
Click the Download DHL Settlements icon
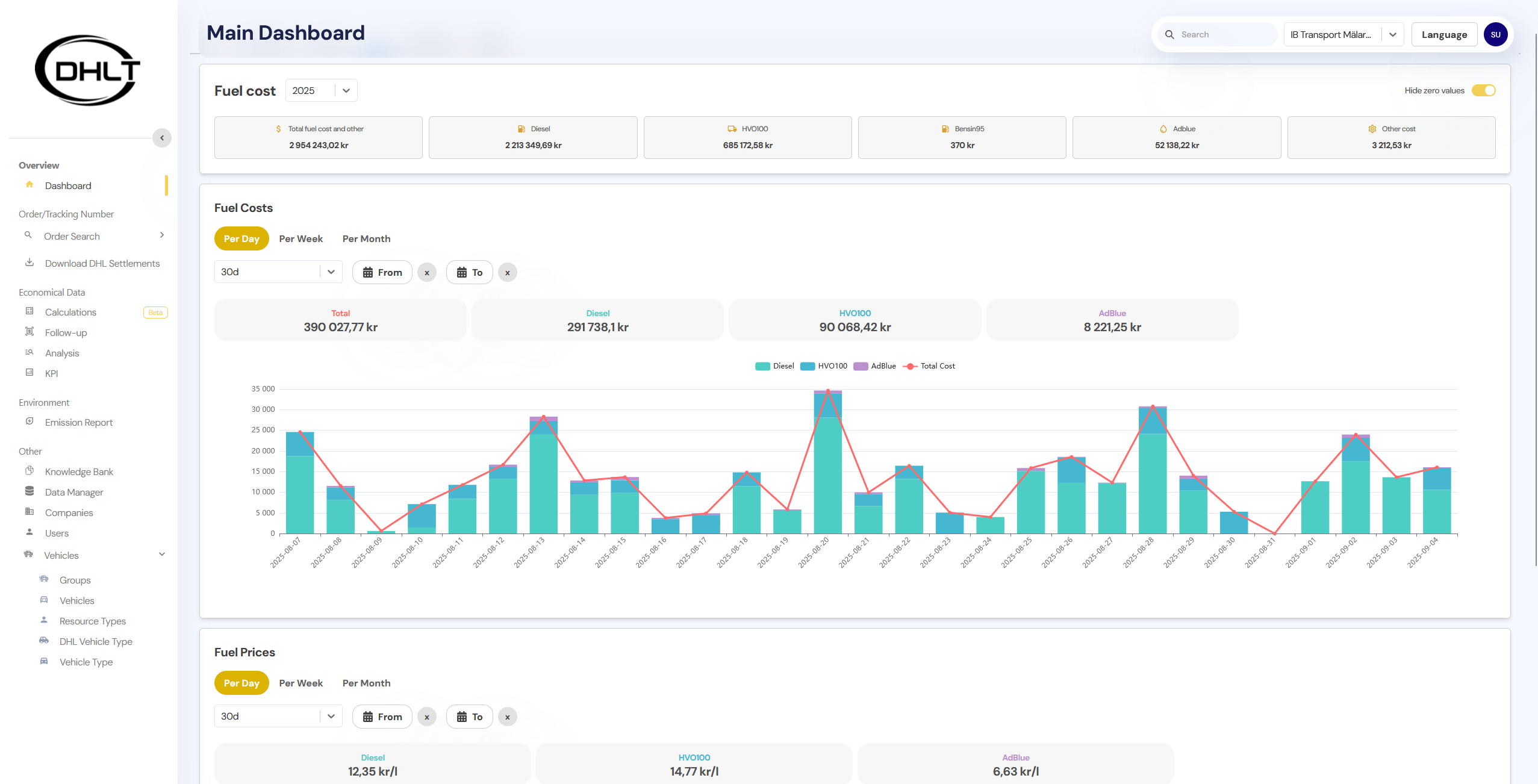[x=30, y=263]
